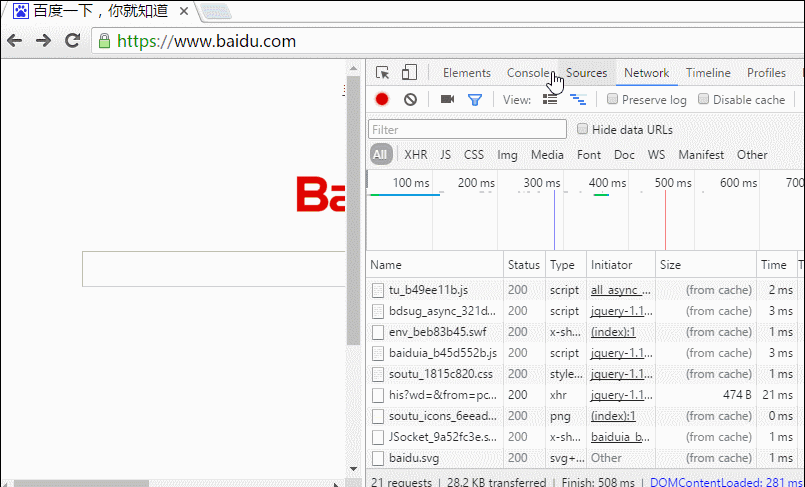Filter requests by CSS
This screenshot has width=805, height=487.
tap(473, 154)
